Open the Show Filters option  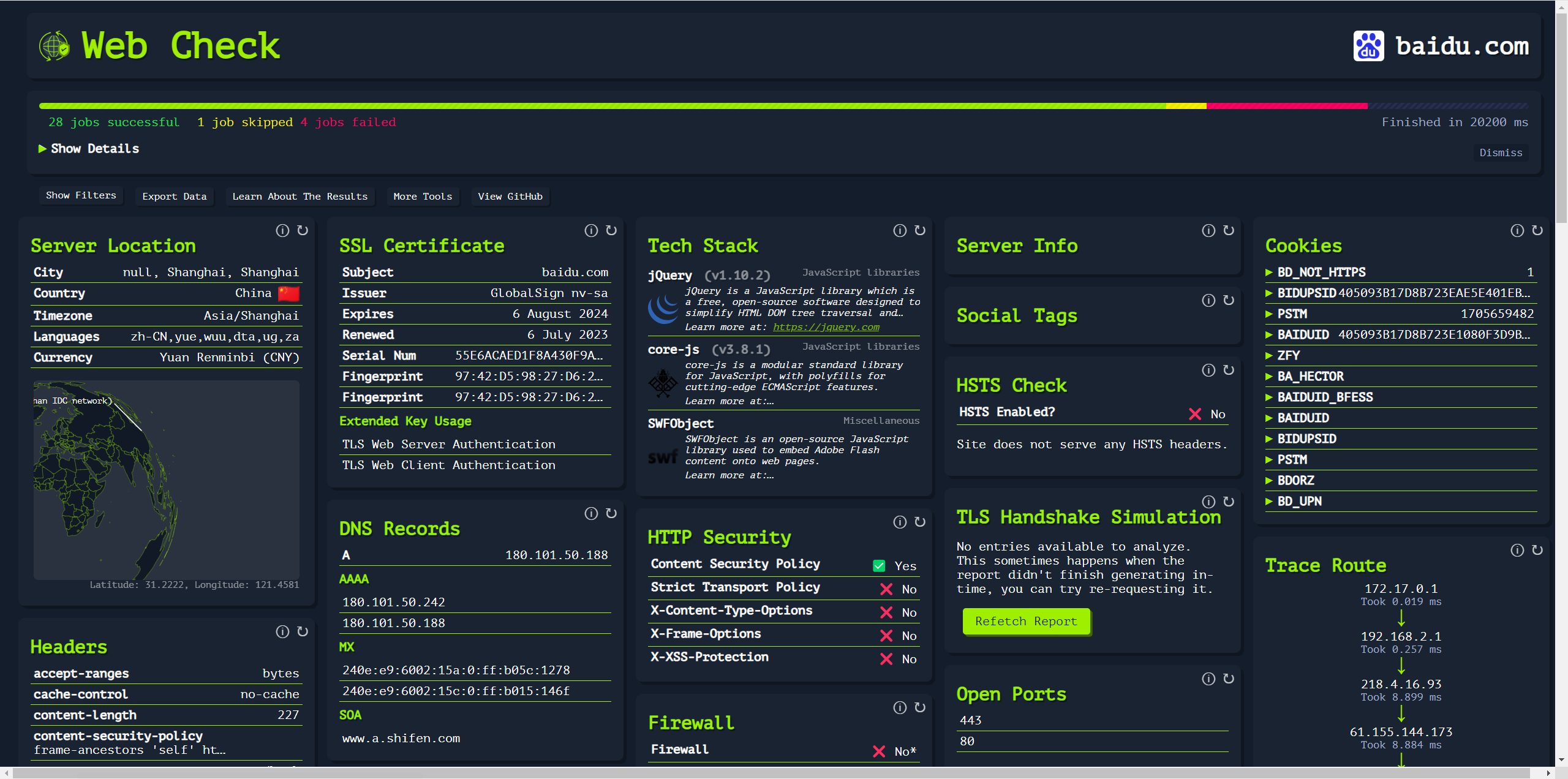[81, 195]
